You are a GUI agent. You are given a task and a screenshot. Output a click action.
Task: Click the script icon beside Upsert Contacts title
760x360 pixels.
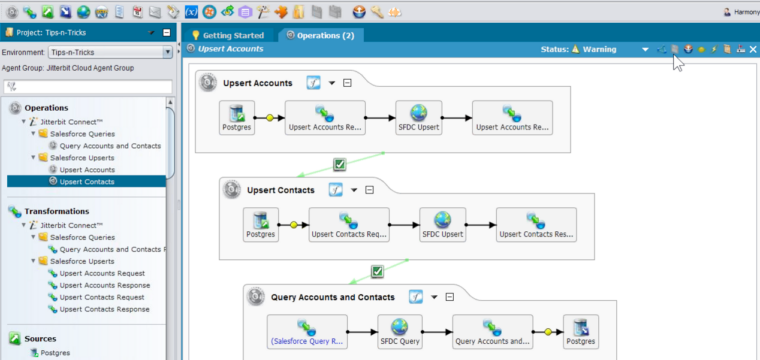[x=336, y=190]
